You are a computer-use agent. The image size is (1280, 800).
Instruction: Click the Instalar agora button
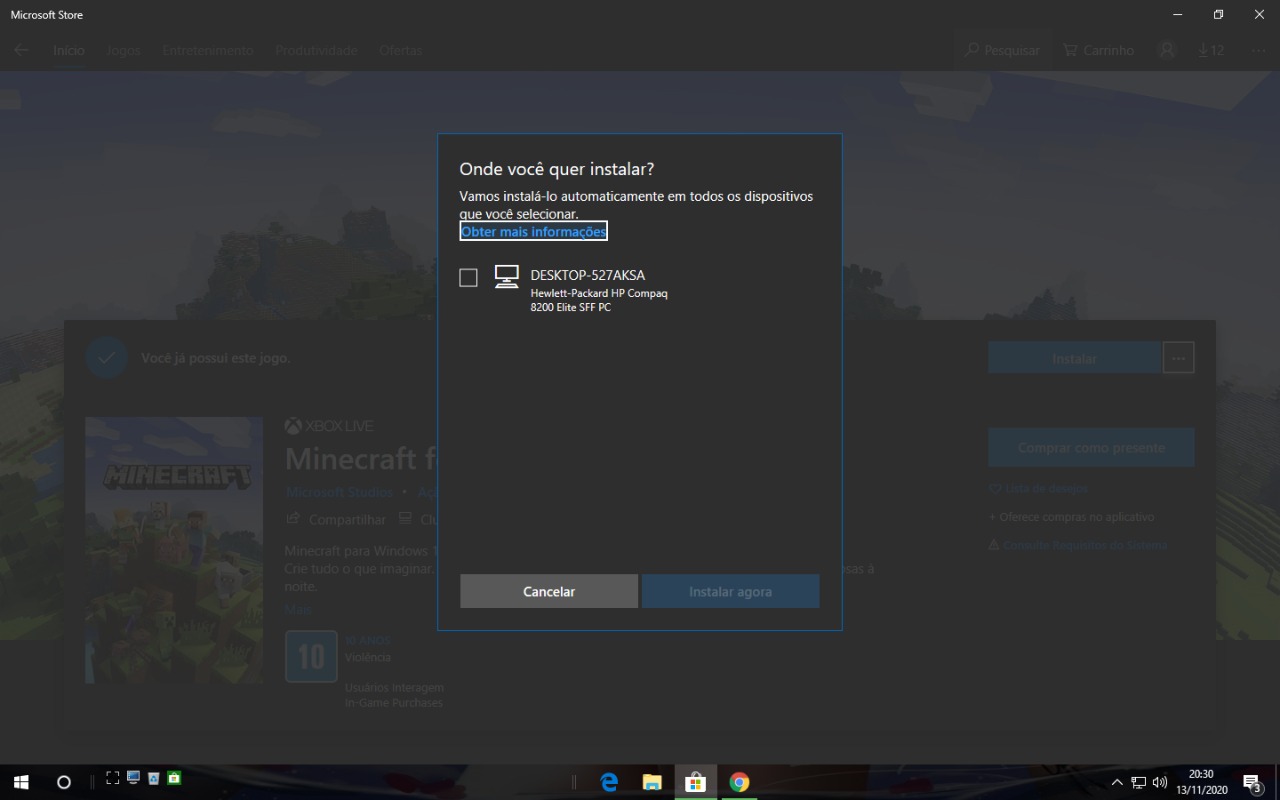pos(730,591)
